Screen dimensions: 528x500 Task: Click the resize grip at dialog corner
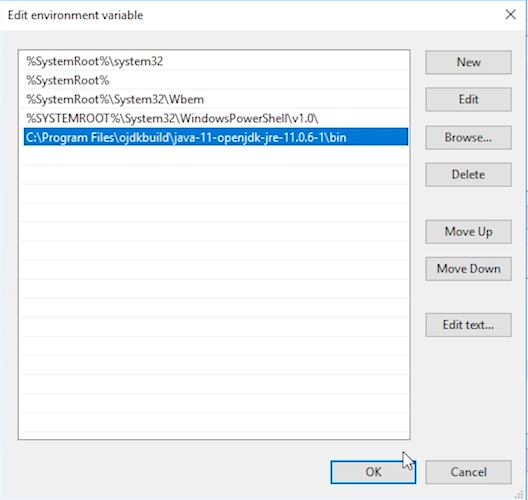click(x=520, y=495)
